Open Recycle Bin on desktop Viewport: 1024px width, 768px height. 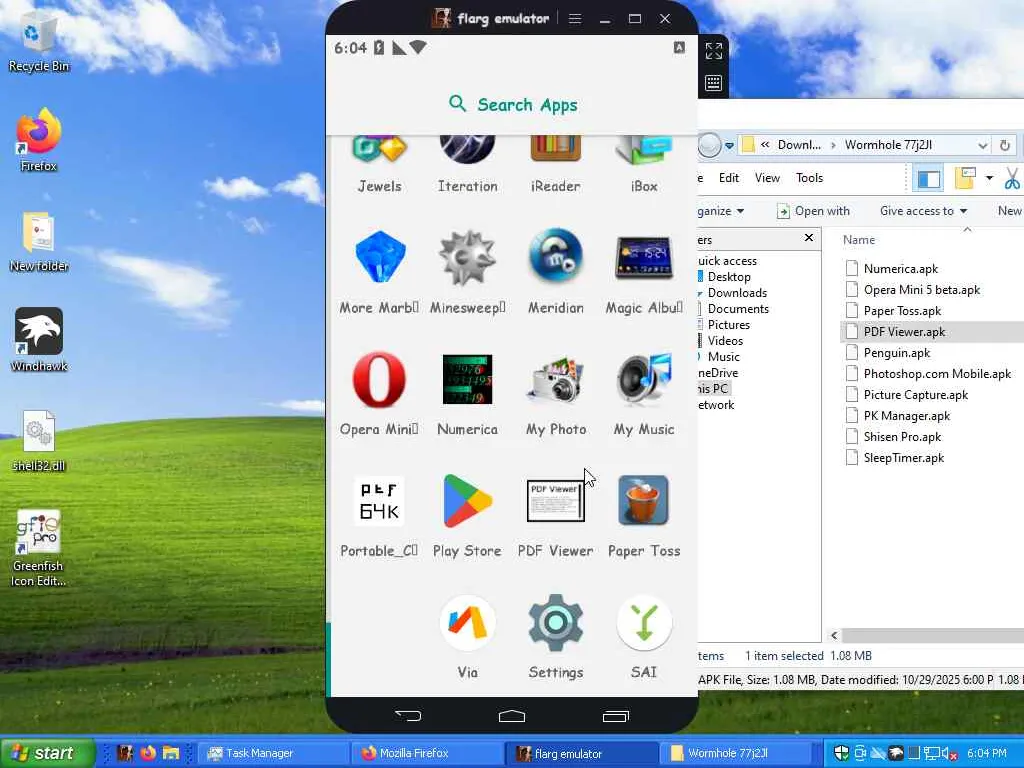(x=39, y=44)
